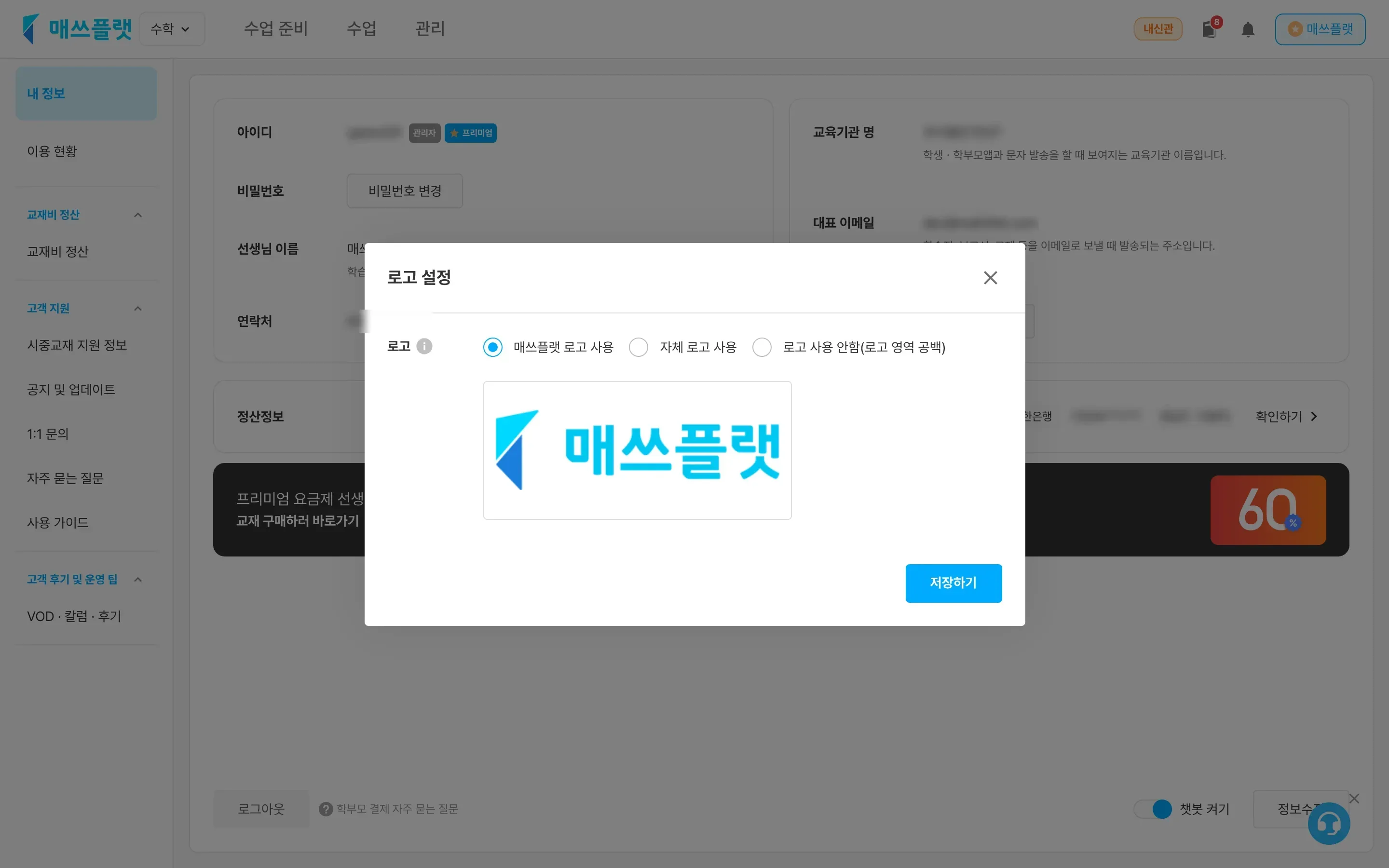Click 확인하기 with arrow chevron
Screen dimensions: 1389x868
point(1286,416)
